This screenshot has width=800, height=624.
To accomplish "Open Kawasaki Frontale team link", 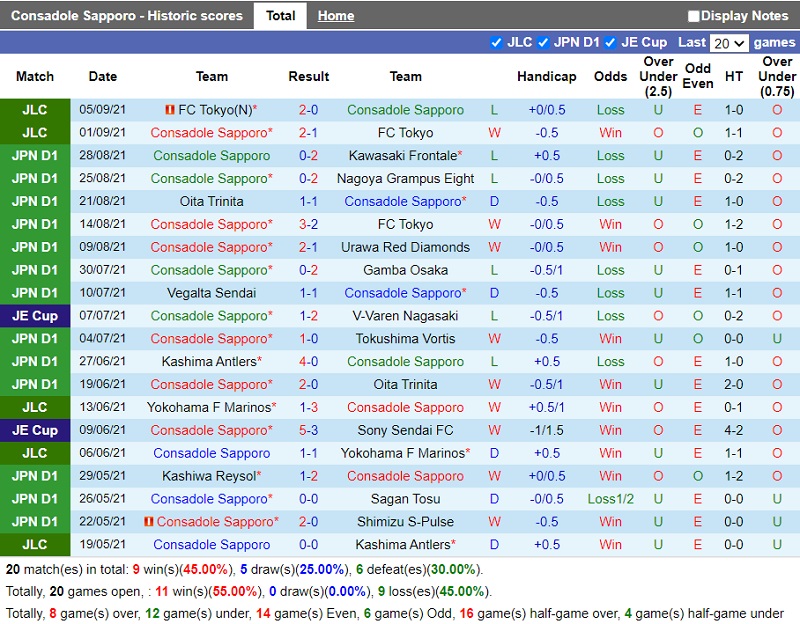I will 402,156.
